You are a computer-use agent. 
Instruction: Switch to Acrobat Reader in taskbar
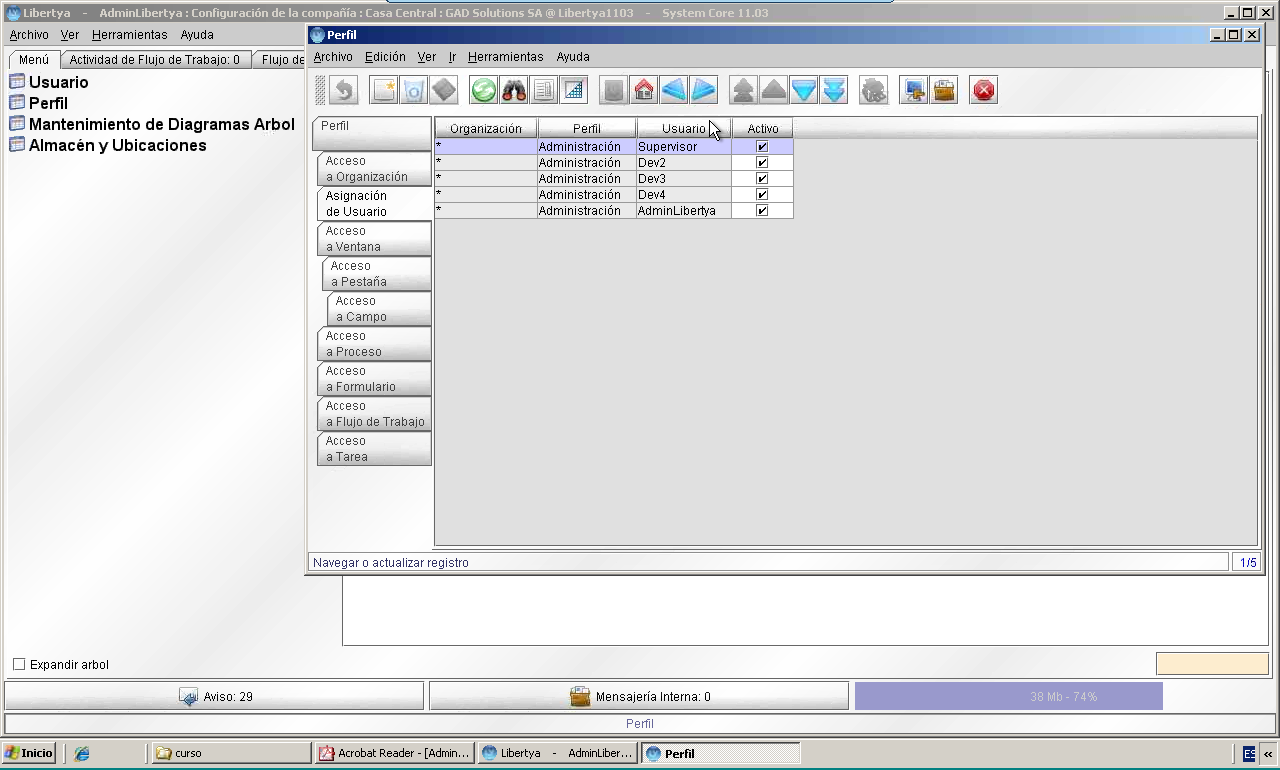[394, 753]
